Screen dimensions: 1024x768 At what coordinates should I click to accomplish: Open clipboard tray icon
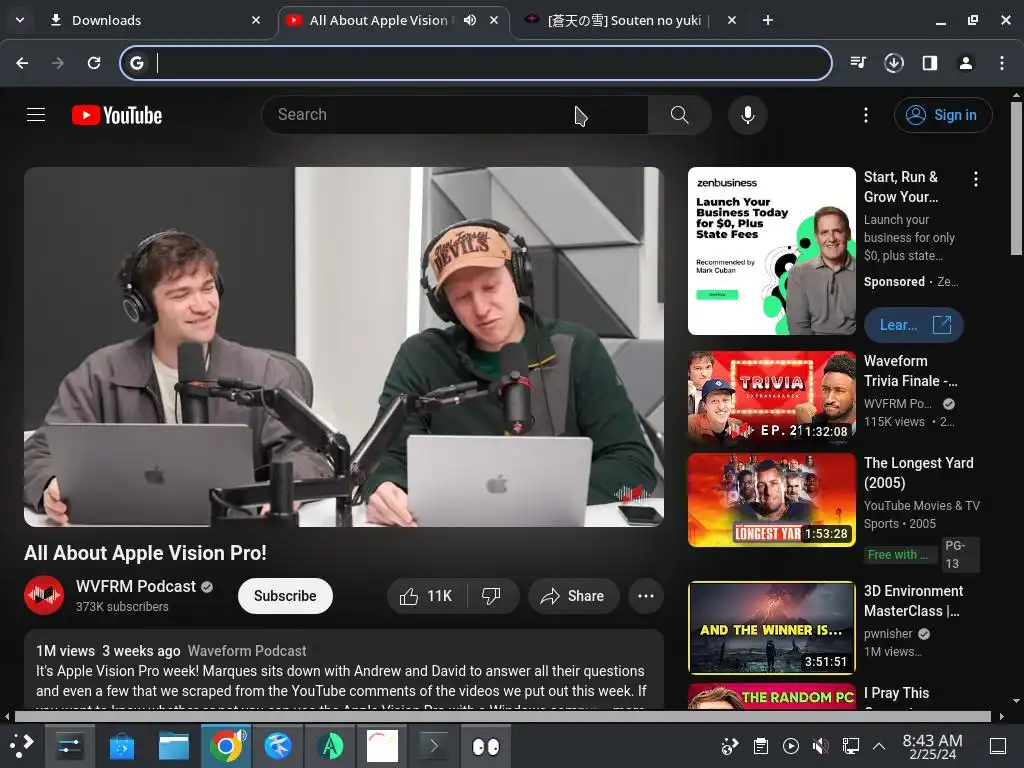click(761, 746)
